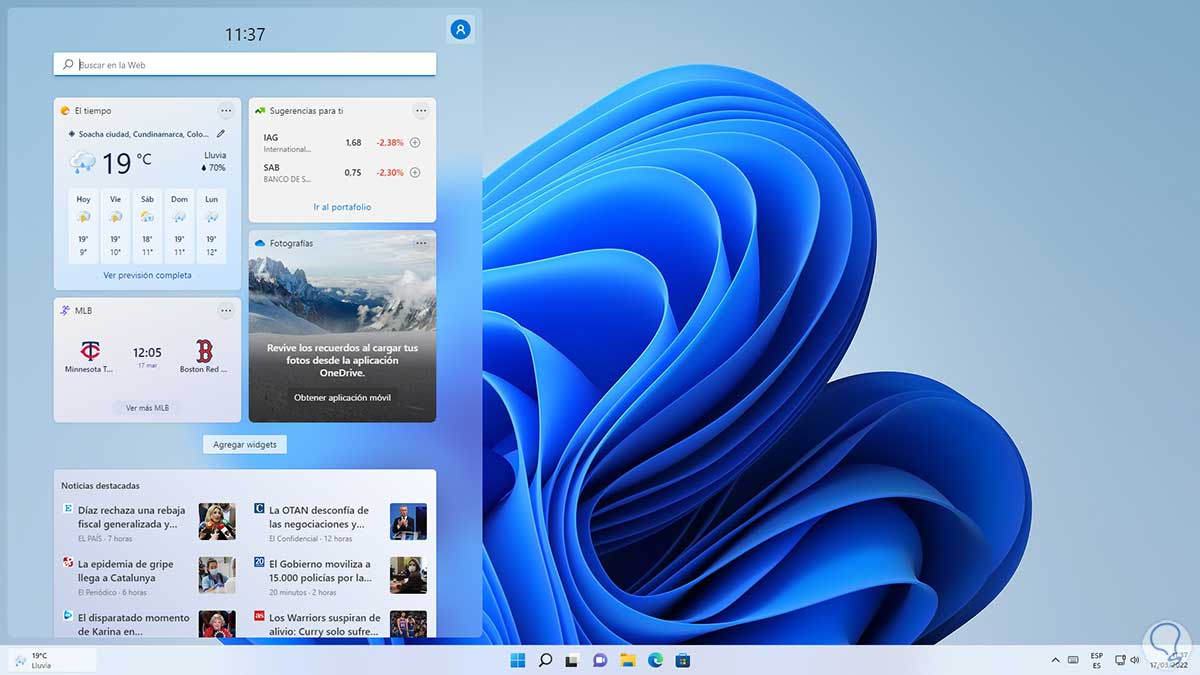Screen dimensions: 1200x675
Task: Open Ir al portafolio link
Action: [x=342, y=207]
